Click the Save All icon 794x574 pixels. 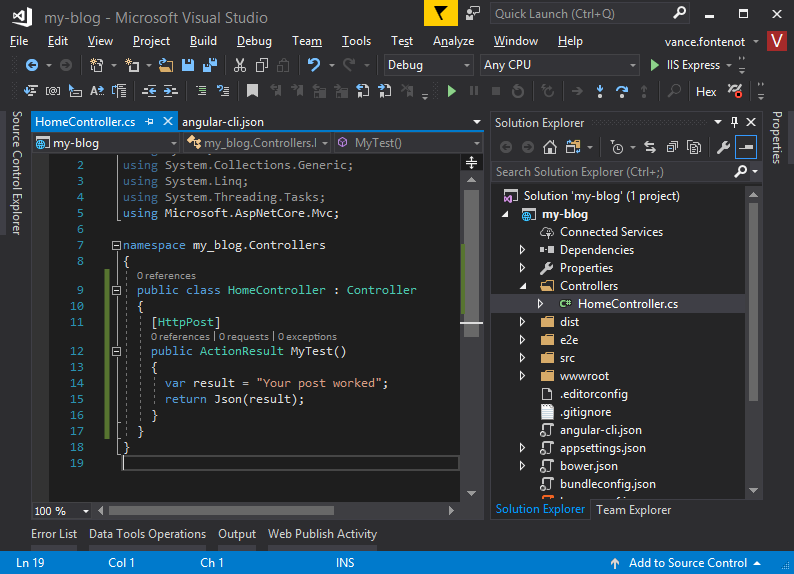(x=210, y=65)
